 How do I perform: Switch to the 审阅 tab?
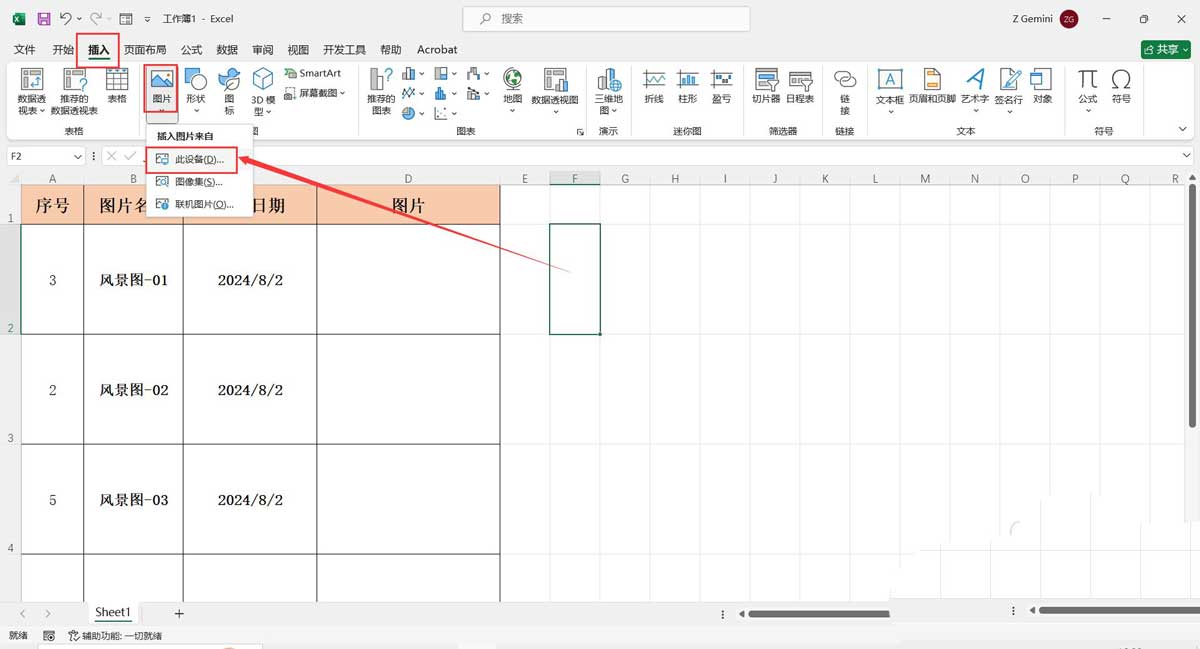(x=262, y=49)
